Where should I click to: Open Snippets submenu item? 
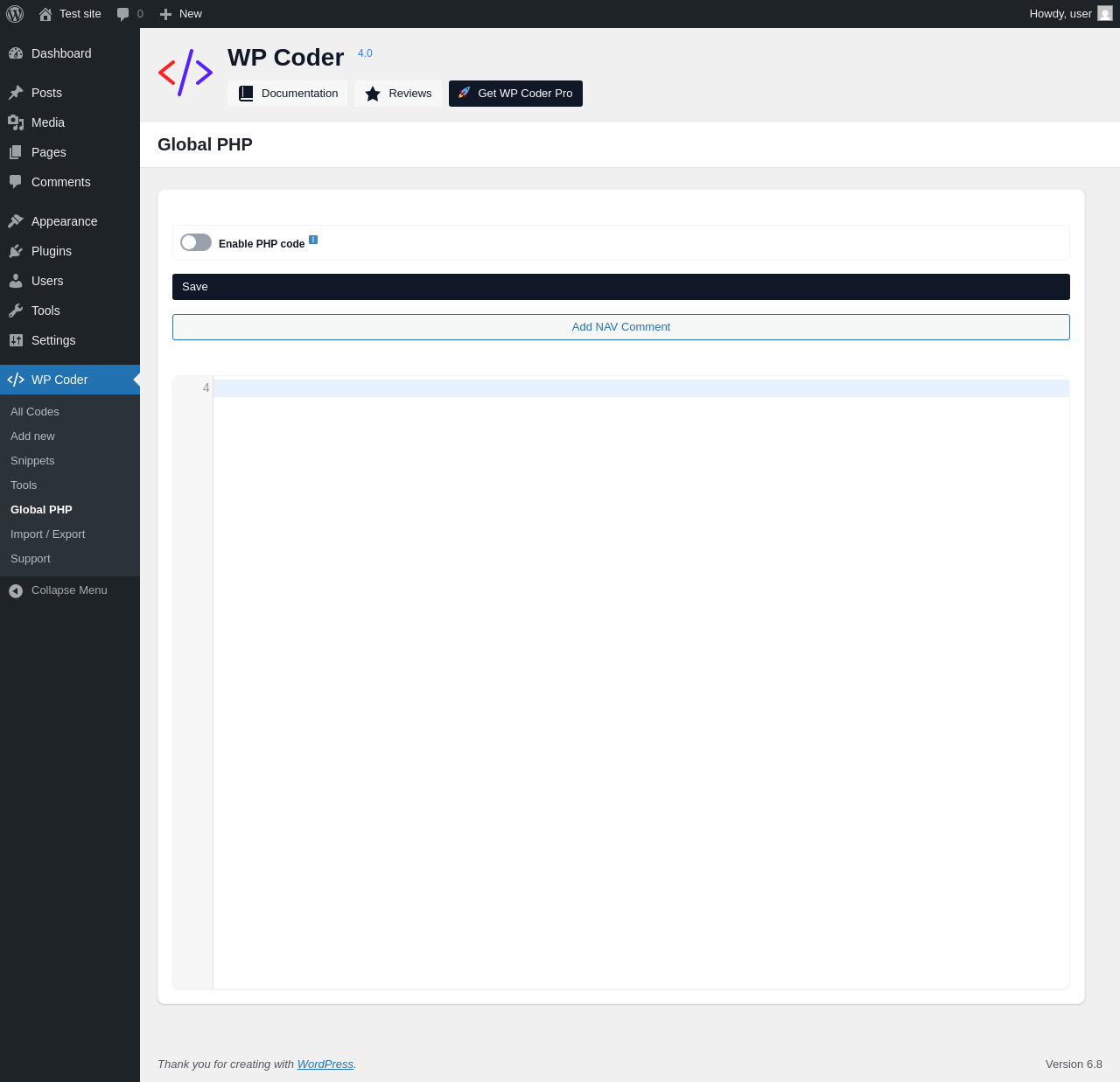(32, 461)
